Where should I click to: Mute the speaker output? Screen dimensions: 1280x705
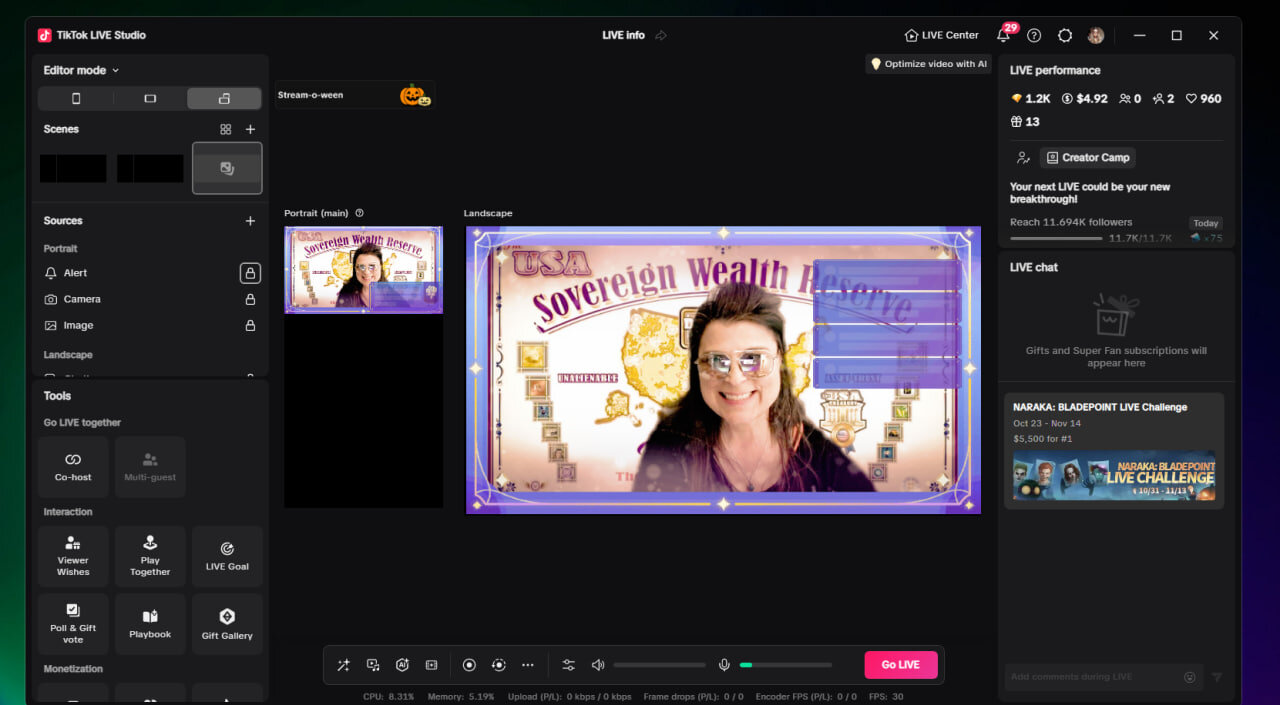(598, 665)
